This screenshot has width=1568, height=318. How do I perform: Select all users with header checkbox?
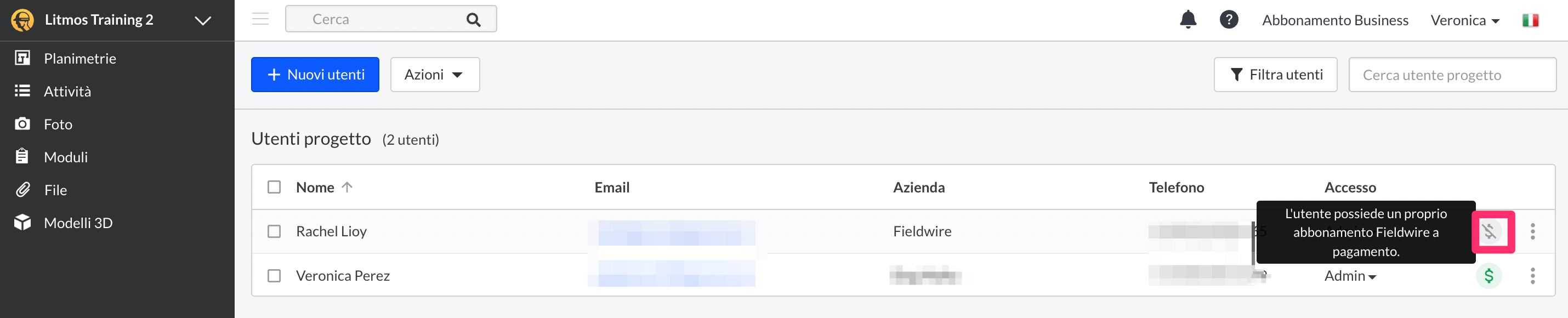click(x=274, y=187)
